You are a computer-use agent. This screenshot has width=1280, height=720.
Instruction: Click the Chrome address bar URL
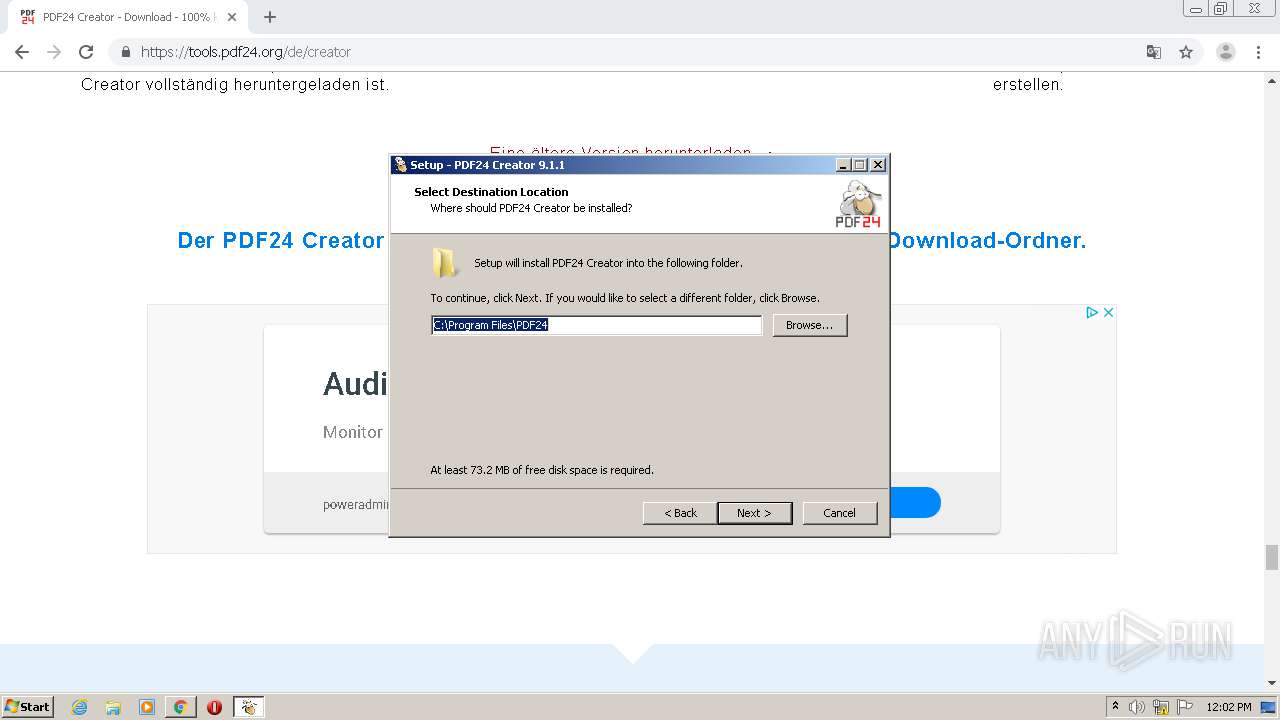coord(246,52)
